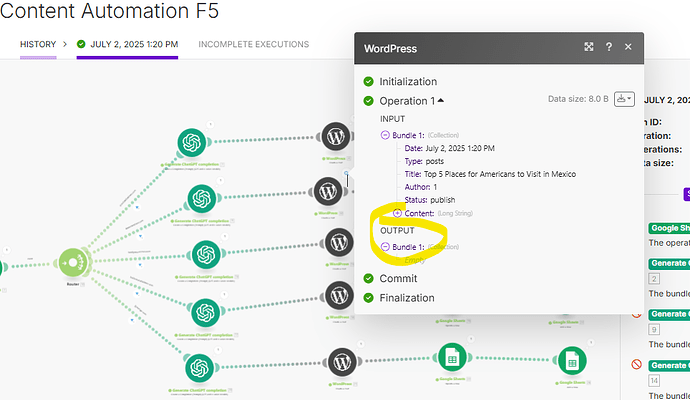Click the bundle number 2 box in log
690x400 pixels.
click(654, 279)
